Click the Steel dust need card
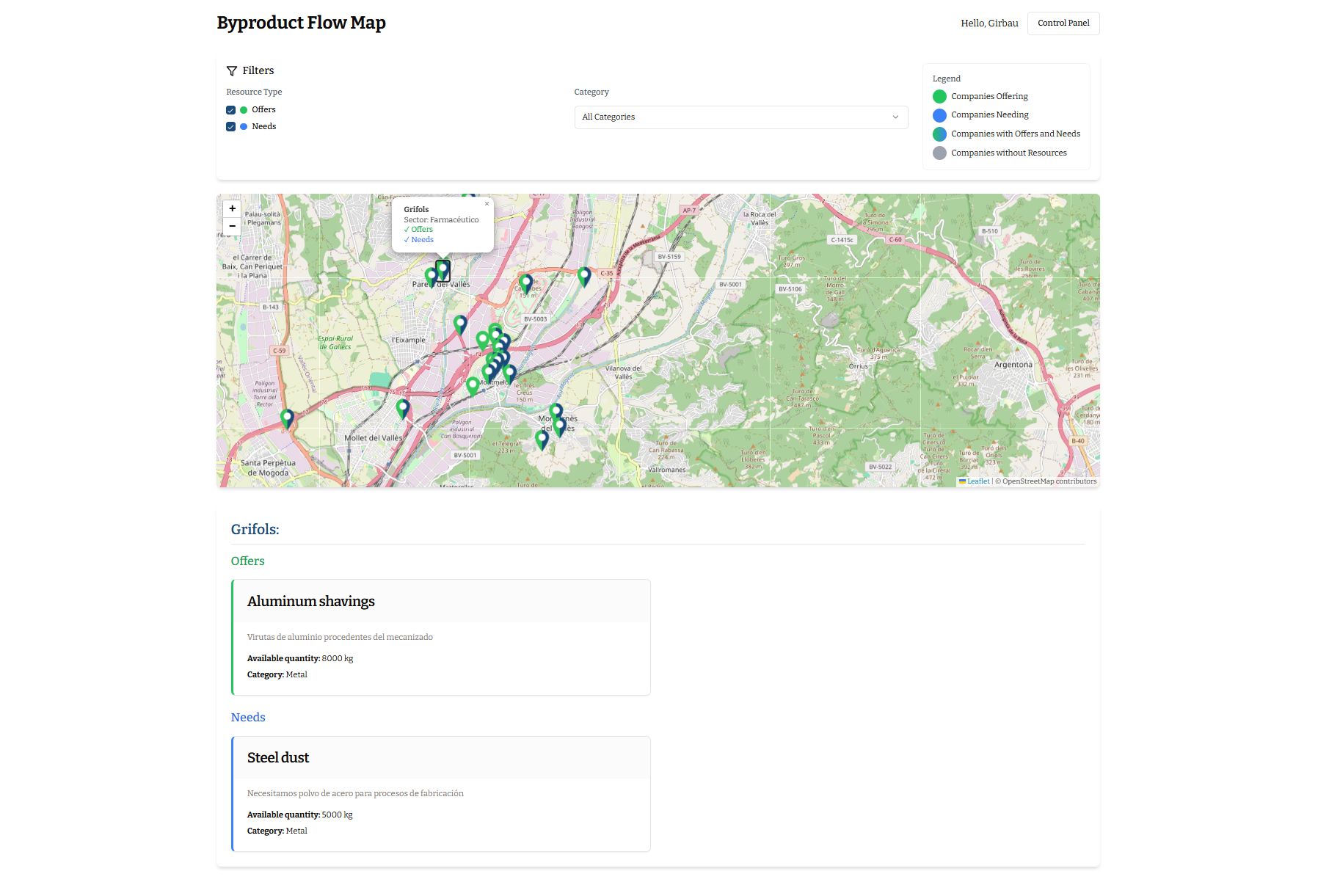1329x896 pixels. [441, 793]
